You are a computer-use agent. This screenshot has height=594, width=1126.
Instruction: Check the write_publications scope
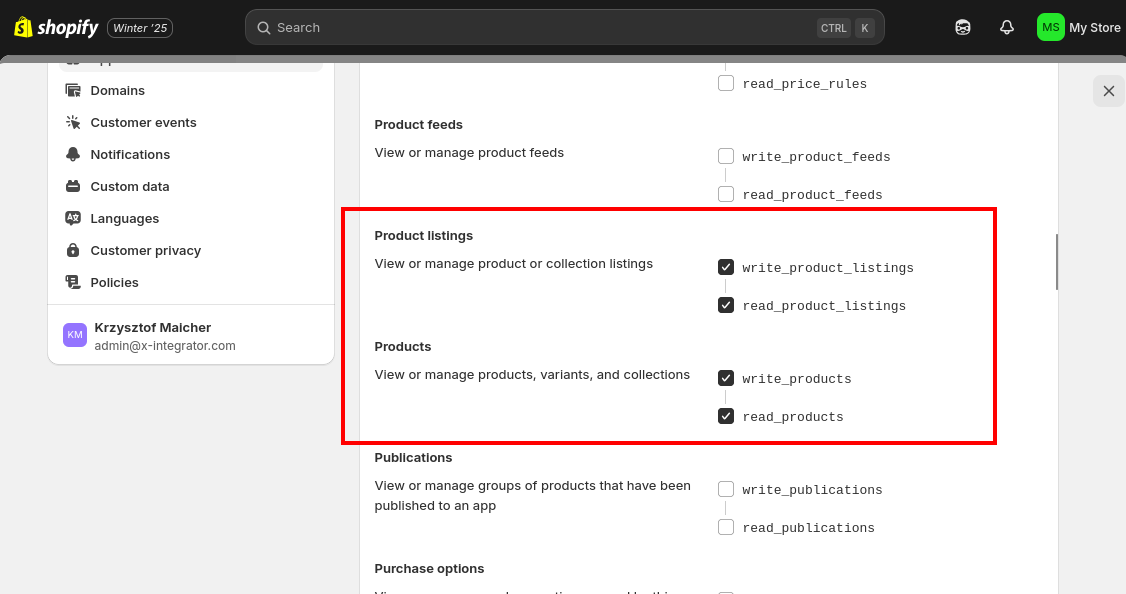726,489
